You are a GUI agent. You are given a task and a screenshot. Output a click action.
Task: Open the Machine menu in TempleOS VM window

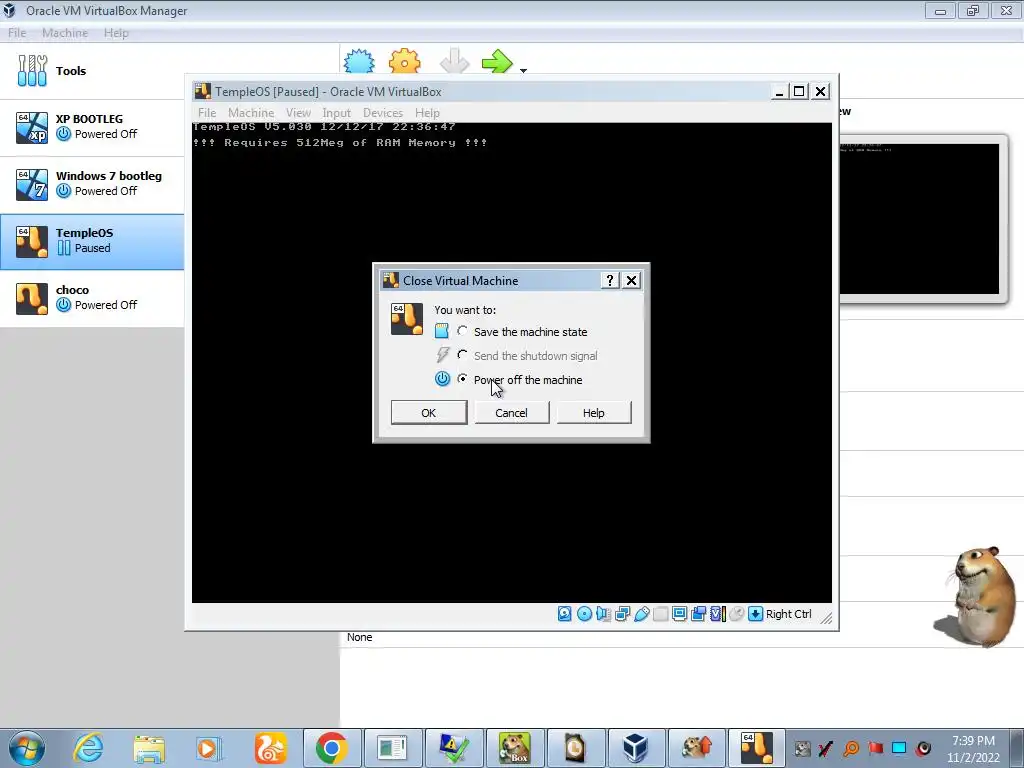point(251,113)
